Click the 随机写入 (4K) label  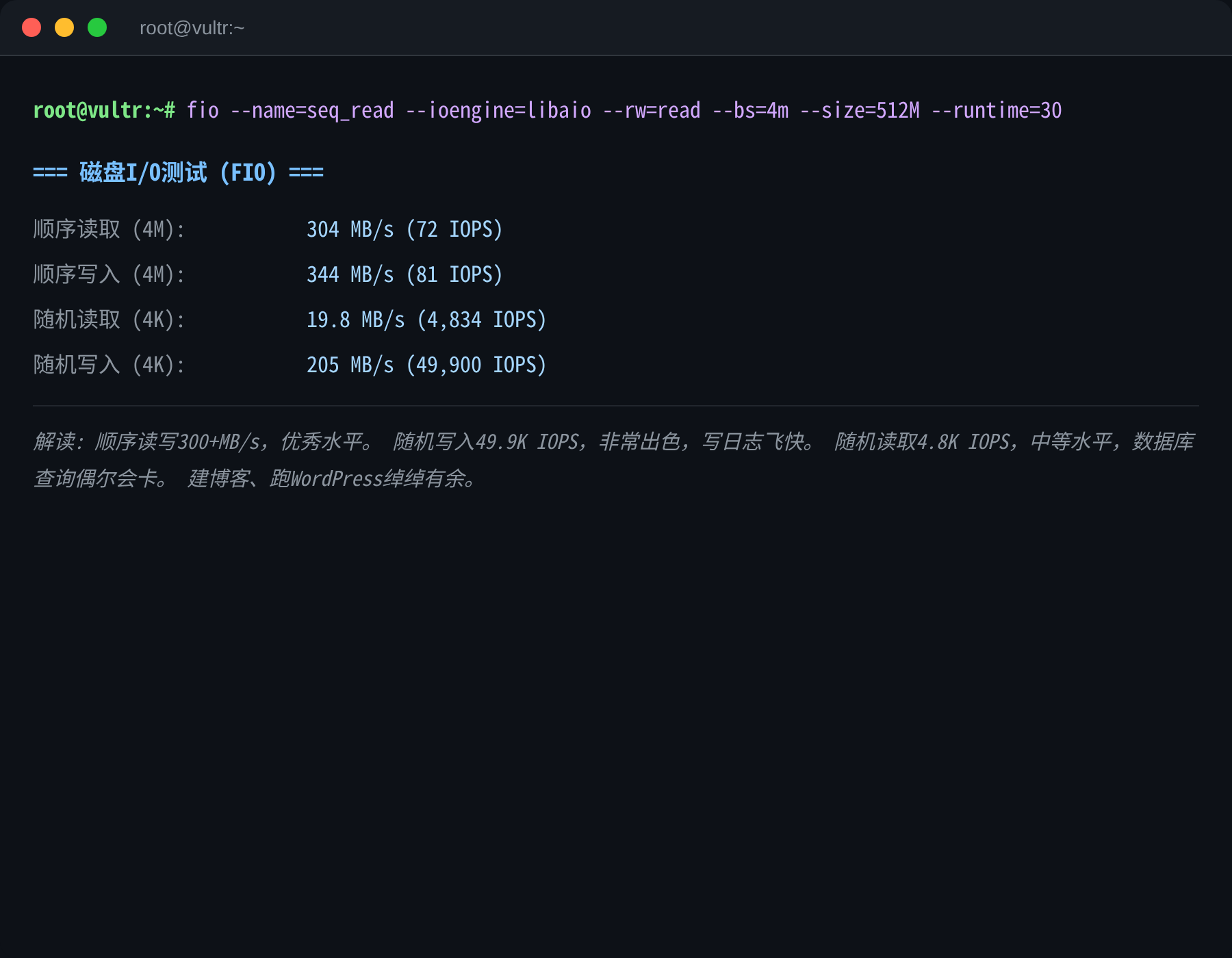[x=110, y=365]
